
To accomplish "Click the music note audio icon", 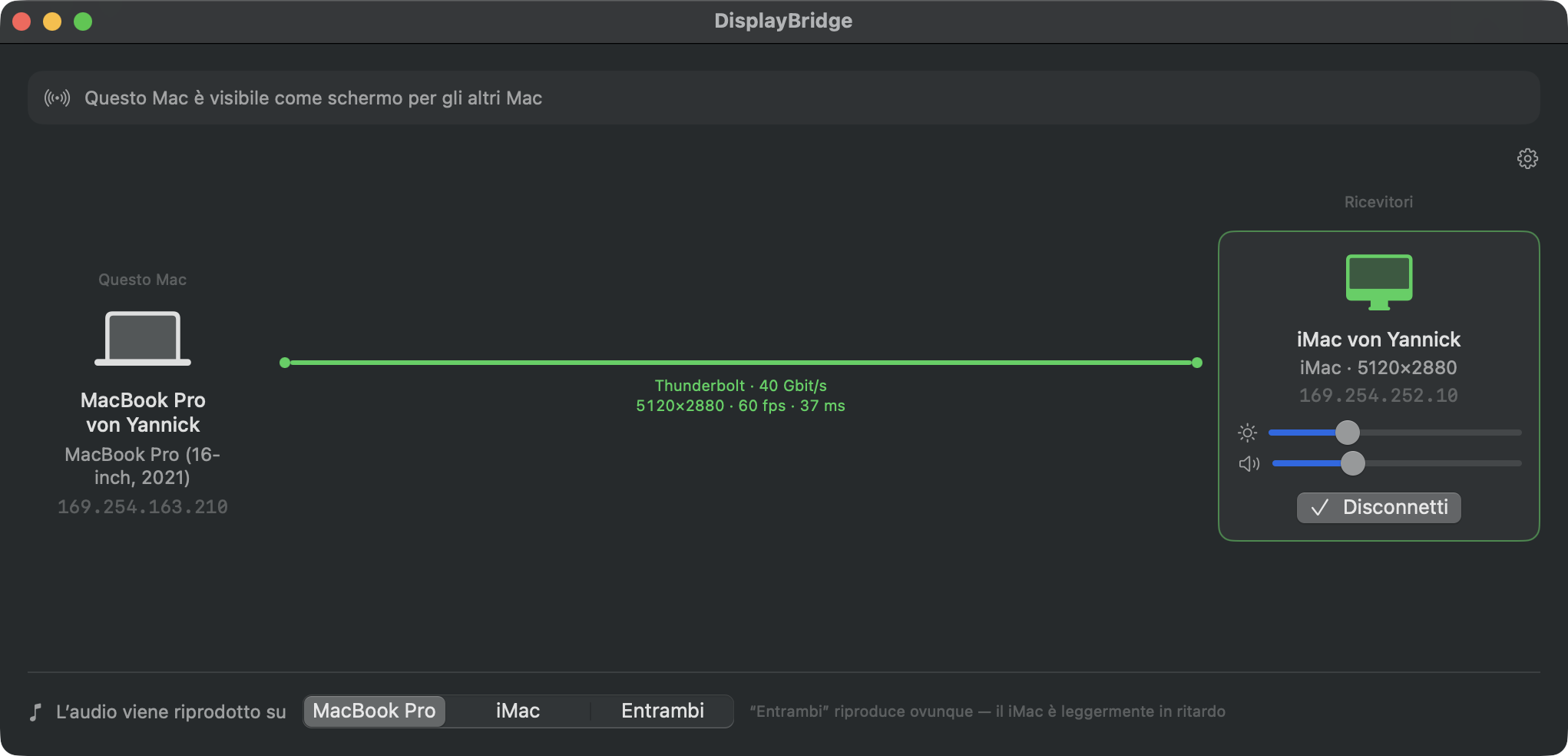I will tap(35, 711).
